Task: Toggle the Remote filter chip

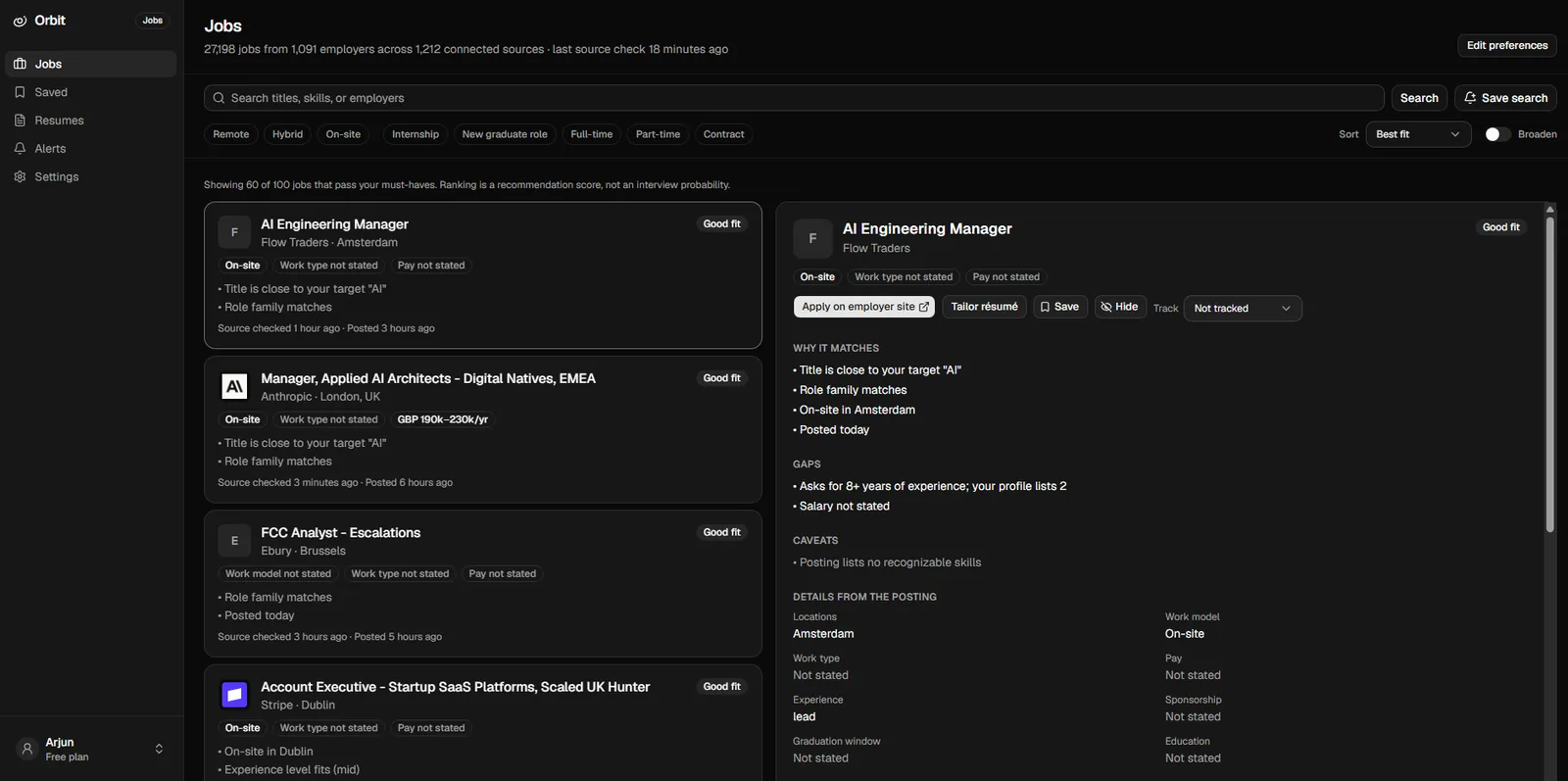Action: [x=231, y=134]
